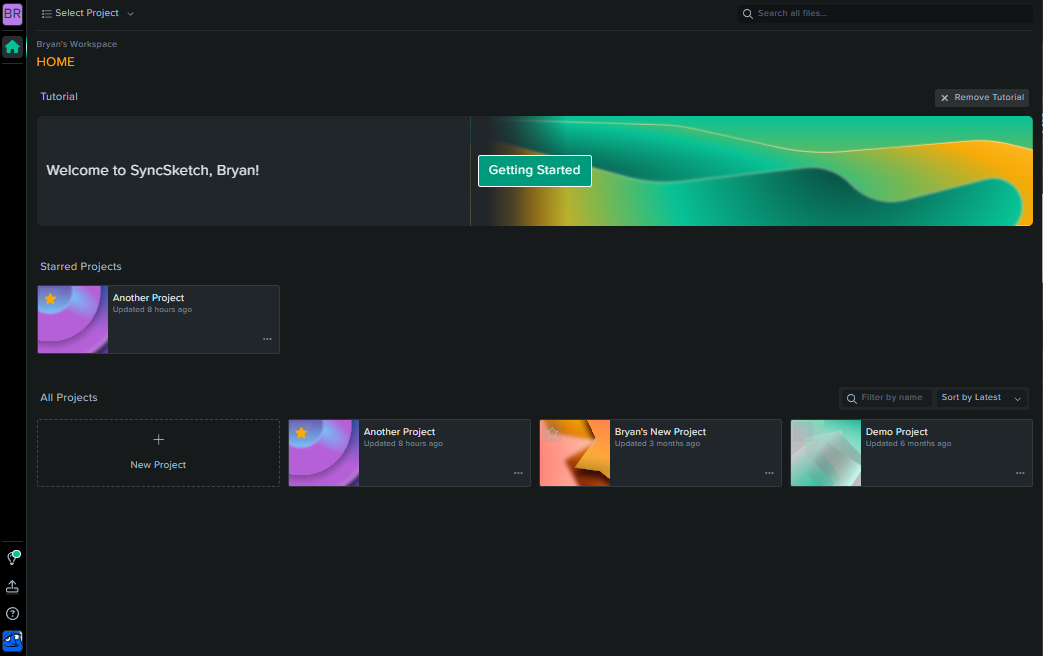Screen dimensions: 1043x656
Task: Unstar Another Project in Starred Projects
Action: pyautogui.click(x=51, y=299)
